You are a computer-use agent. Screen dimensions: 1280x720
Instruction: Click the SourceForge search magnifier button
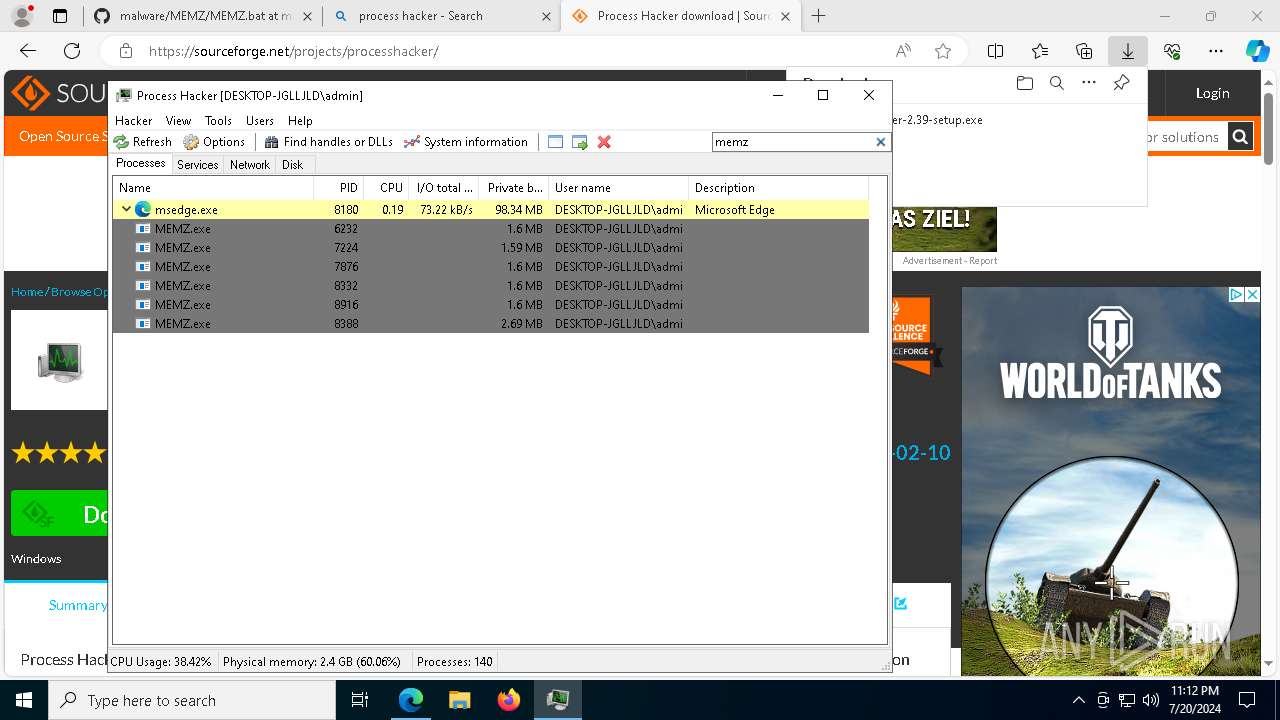point(1240,137)
